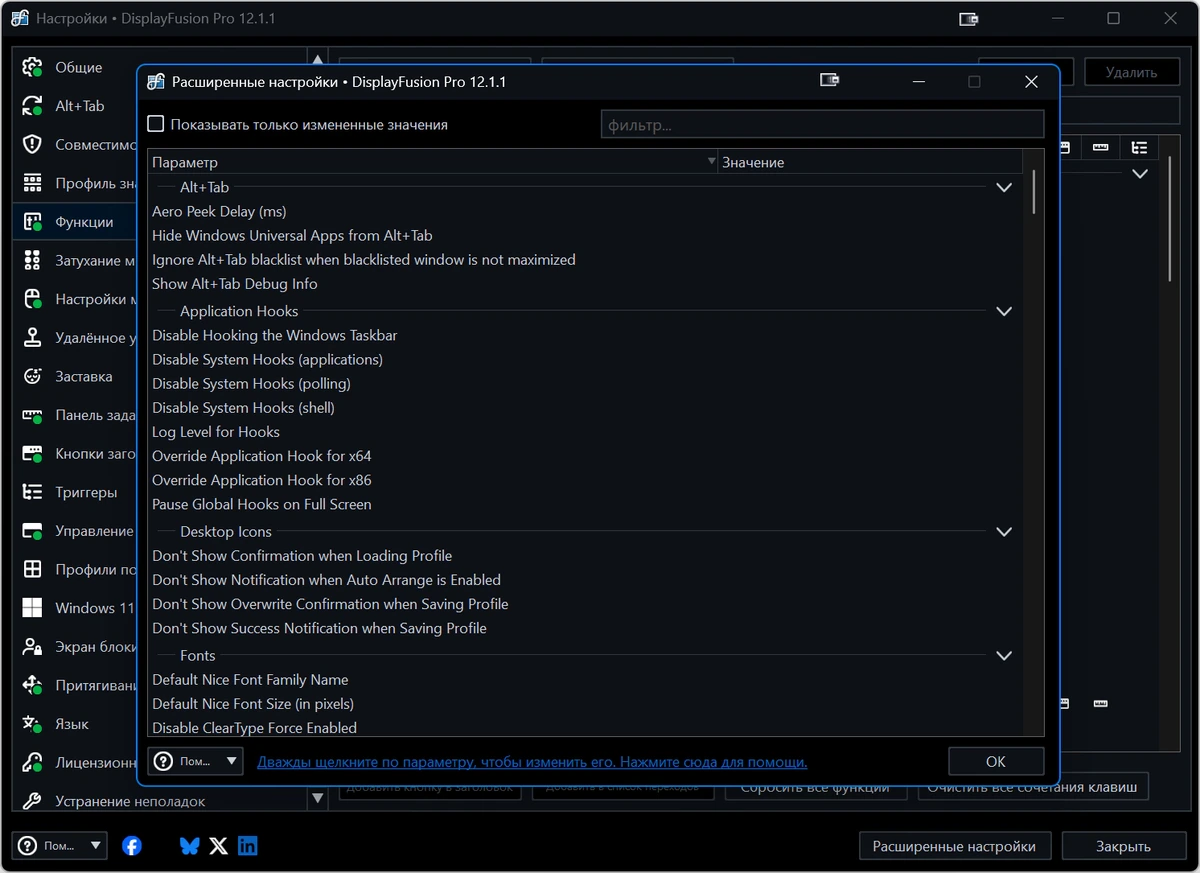Click monitor icon in main Настройки title bar
The image size is (1200, 873).
point(968,19)
